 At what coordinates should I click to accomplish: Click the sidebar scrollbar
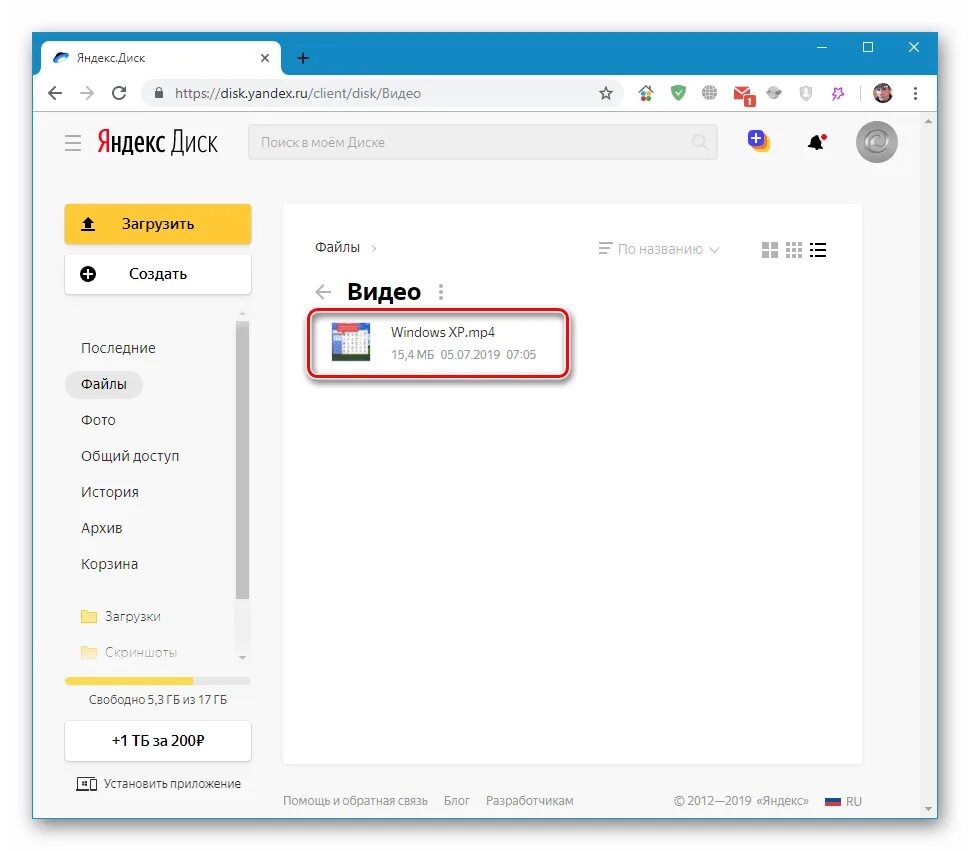coord(242,460)
